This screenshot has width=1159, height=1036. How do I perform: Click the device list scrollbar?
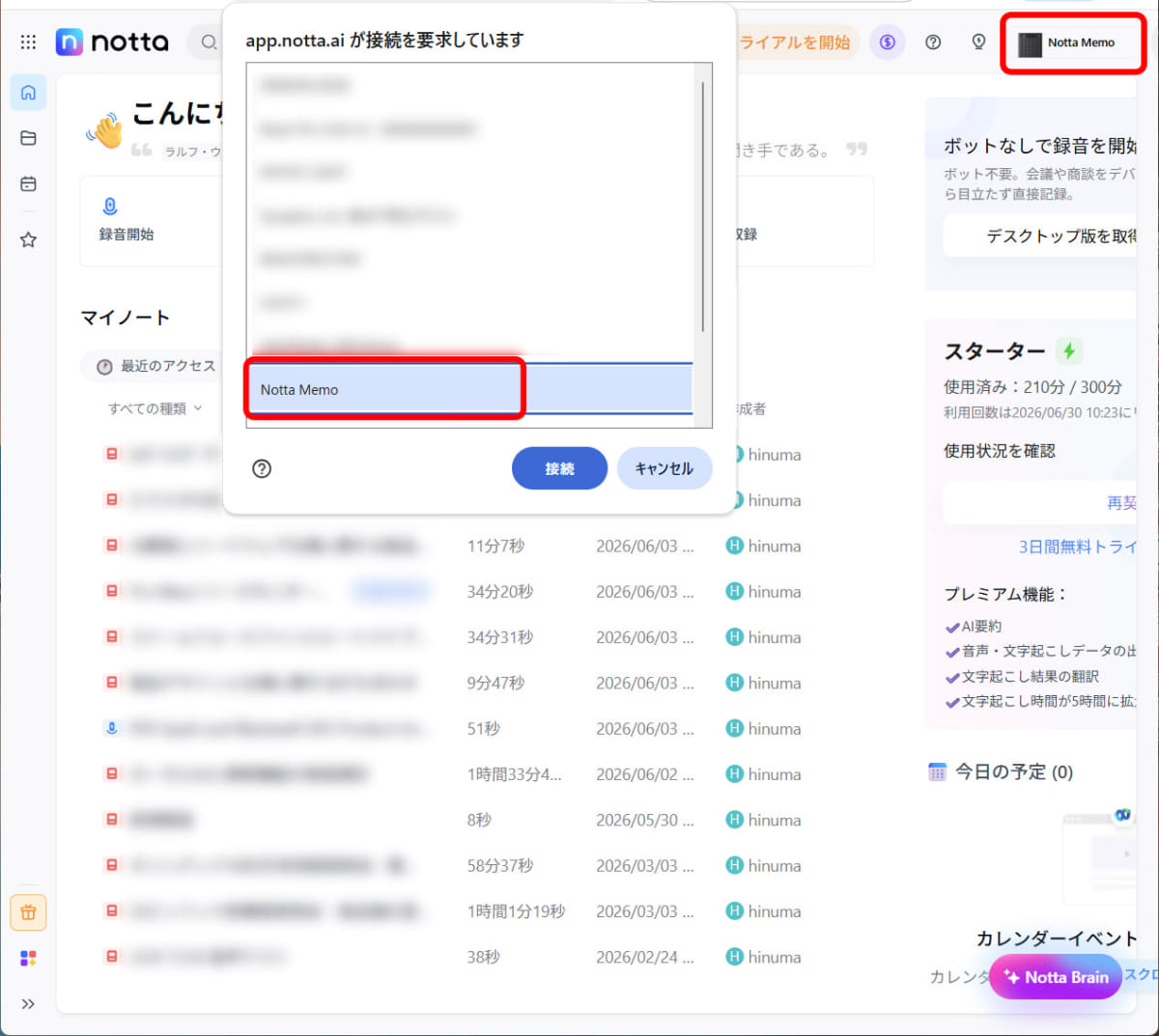703,207
